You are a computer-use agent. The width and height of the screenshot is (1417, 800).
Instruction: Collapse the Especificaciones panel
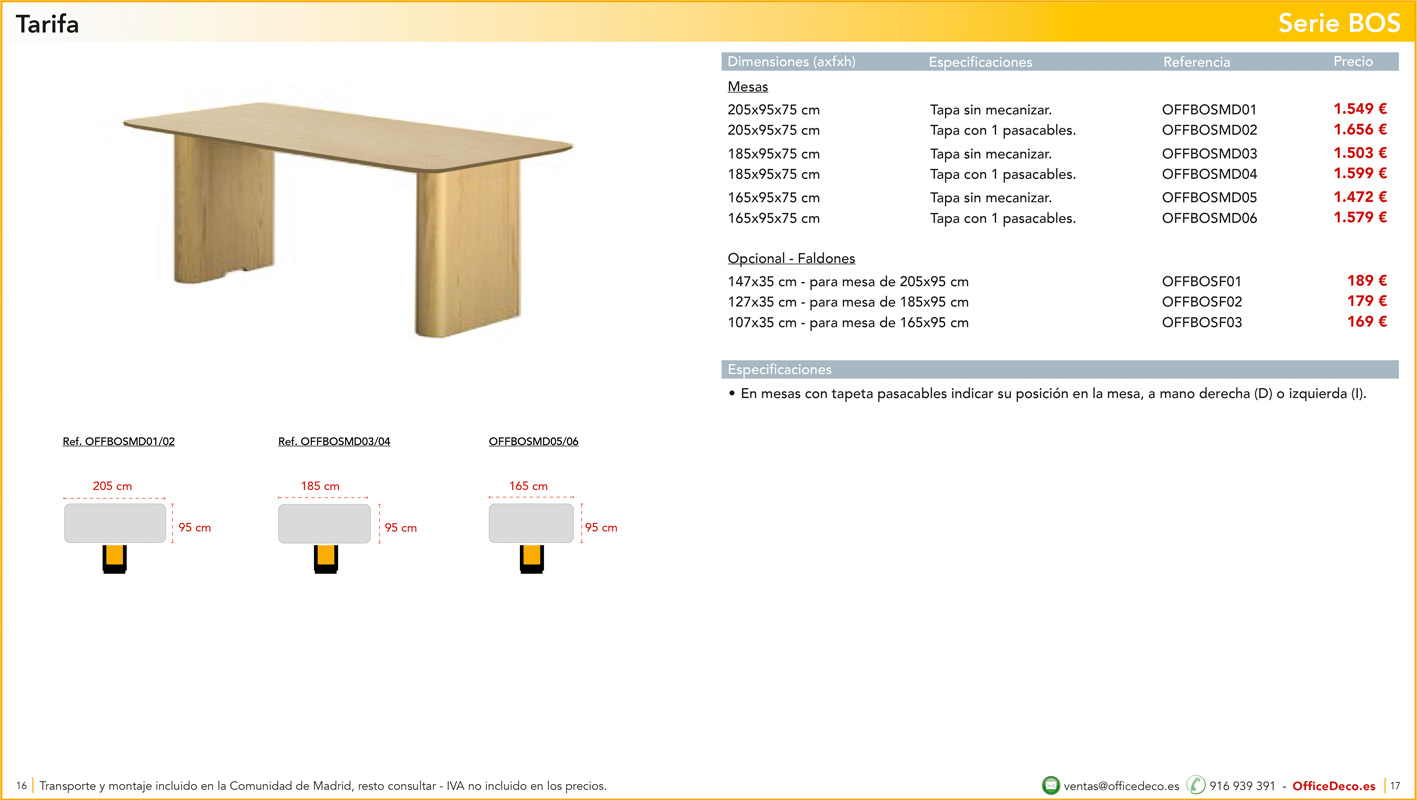click(x=779, y=369)
